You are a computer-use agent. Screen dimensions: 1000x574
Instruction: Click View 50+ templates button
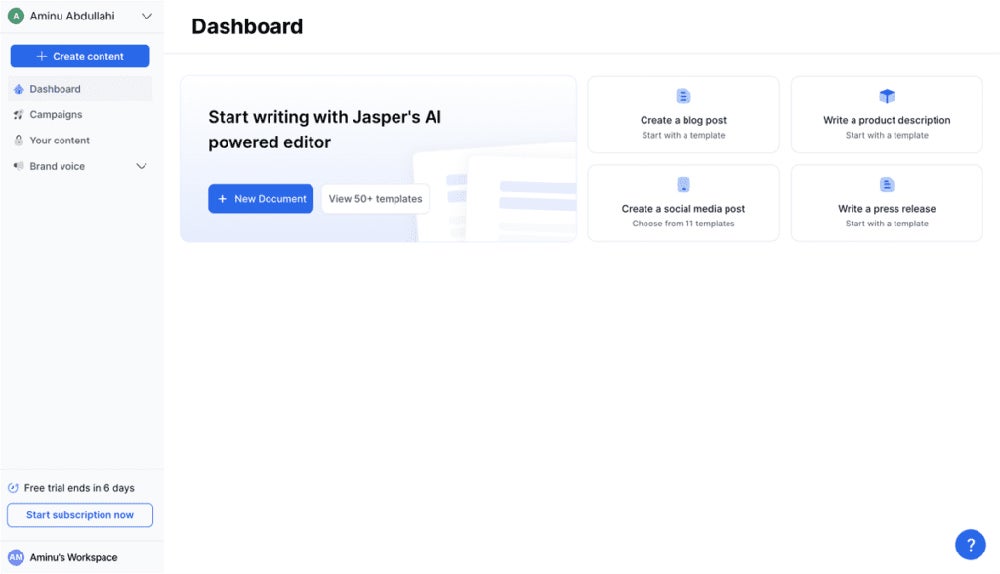(x=375, y=199)
